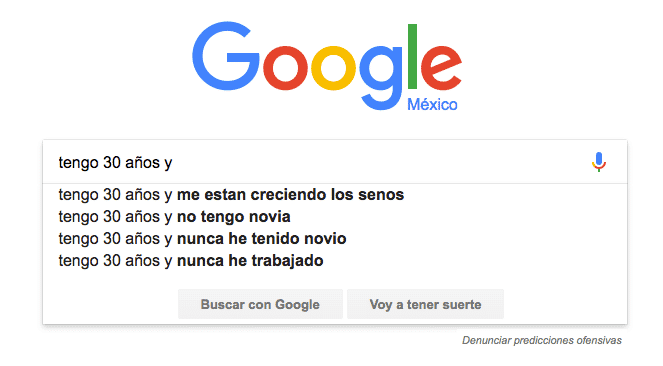Place cursor after 'y' in the typed query
Viewport: 663px width, 366px height.
[173, 163]
